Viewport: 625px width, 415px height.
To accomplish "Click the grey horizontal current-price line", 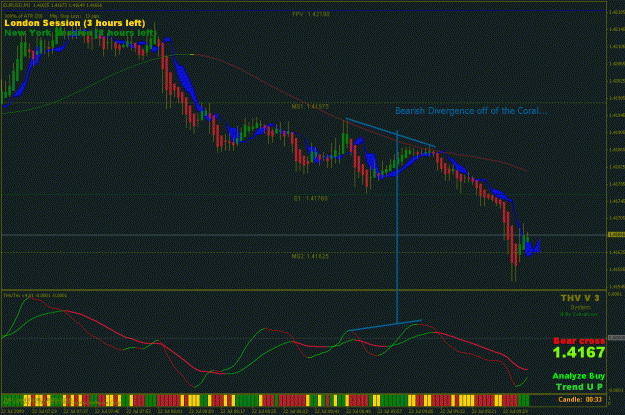I will (x=304, y=235).
